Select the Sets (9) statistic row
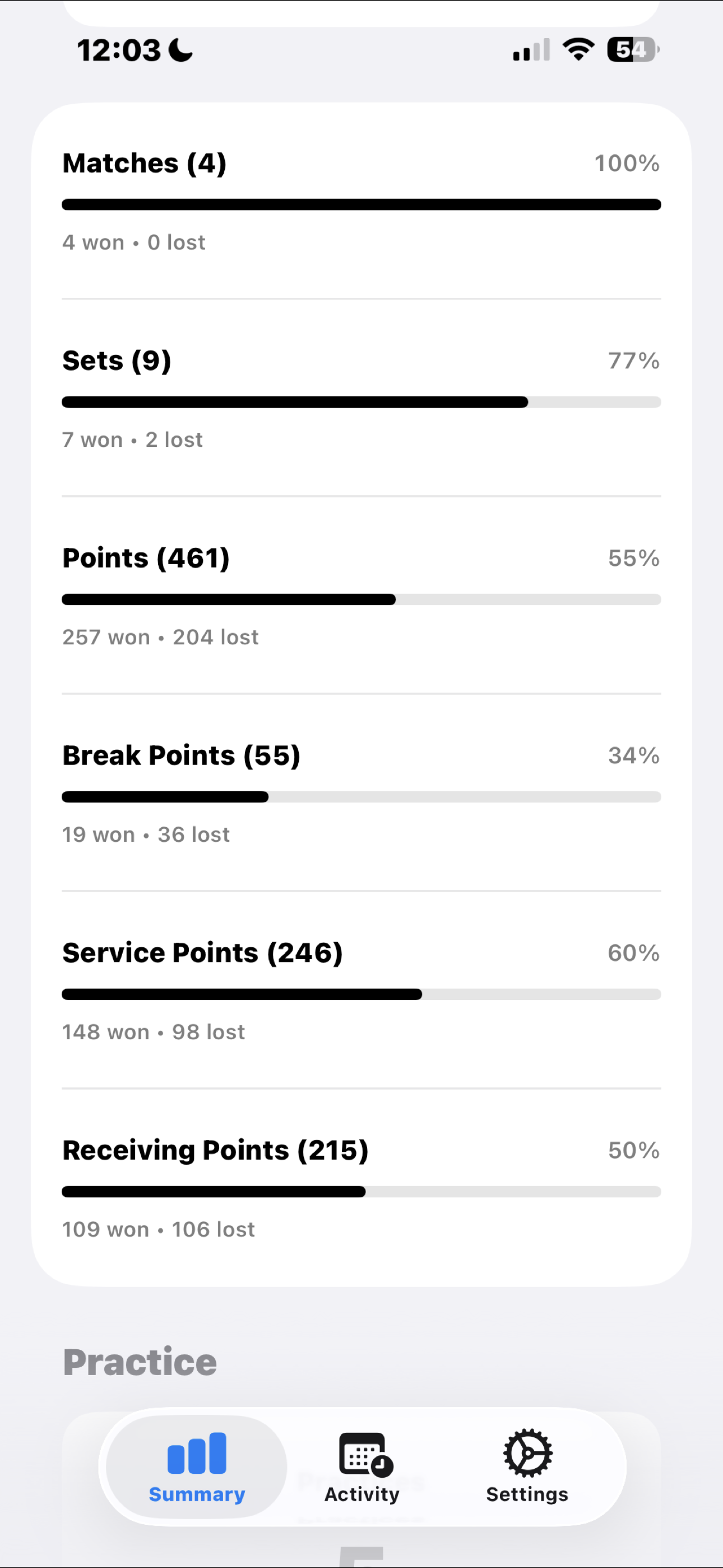This screenshot has height=1568, width=723. click(x=361, y=399)
